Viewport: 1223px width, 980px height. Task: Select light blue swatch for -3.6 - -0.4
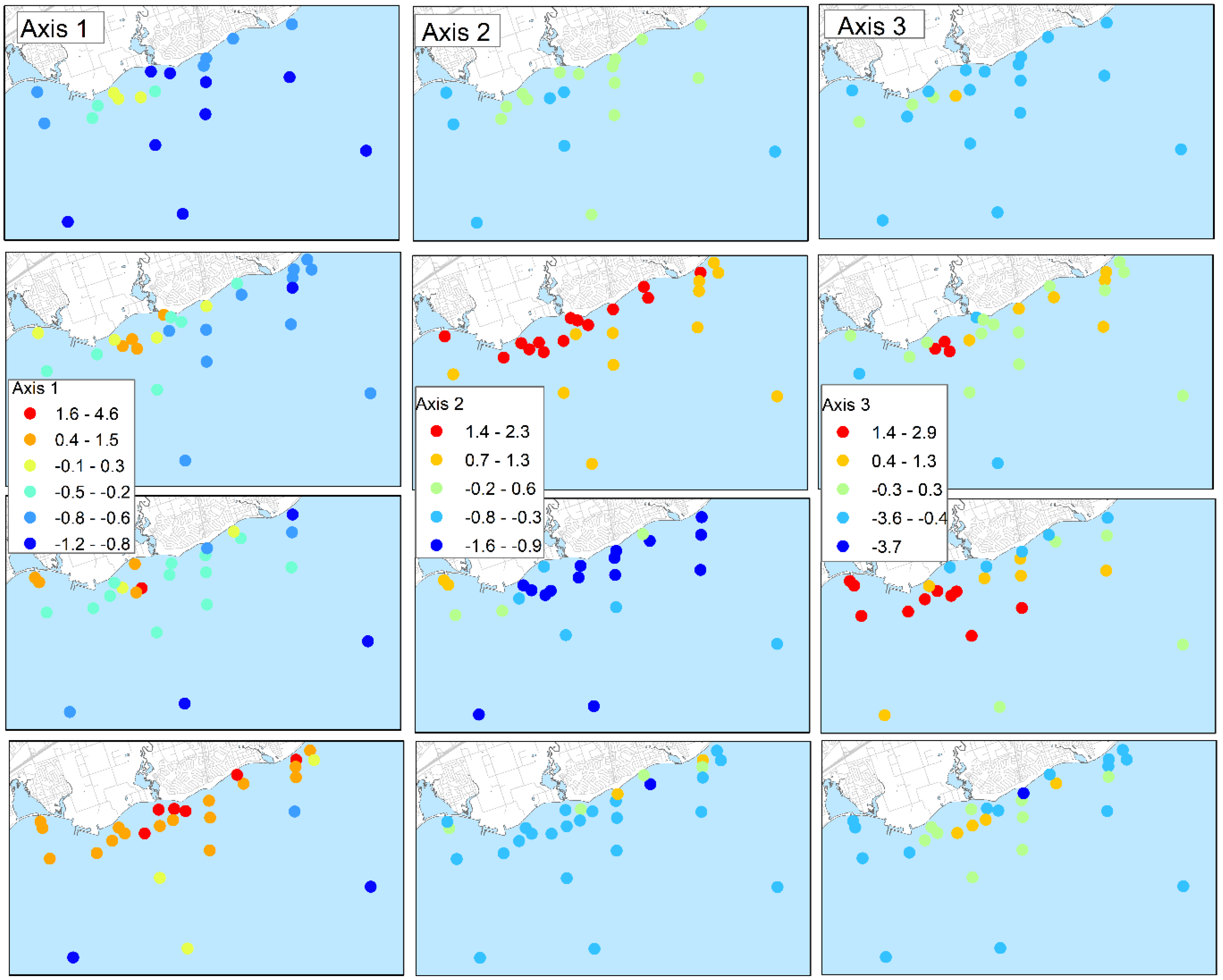point(843,517)
